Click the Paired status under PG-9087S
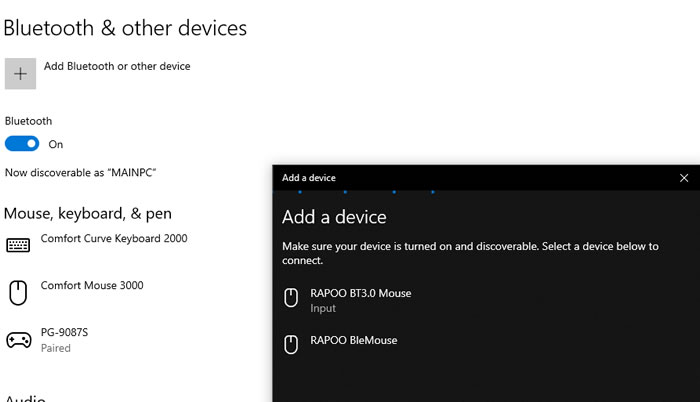 coord(56,348)
